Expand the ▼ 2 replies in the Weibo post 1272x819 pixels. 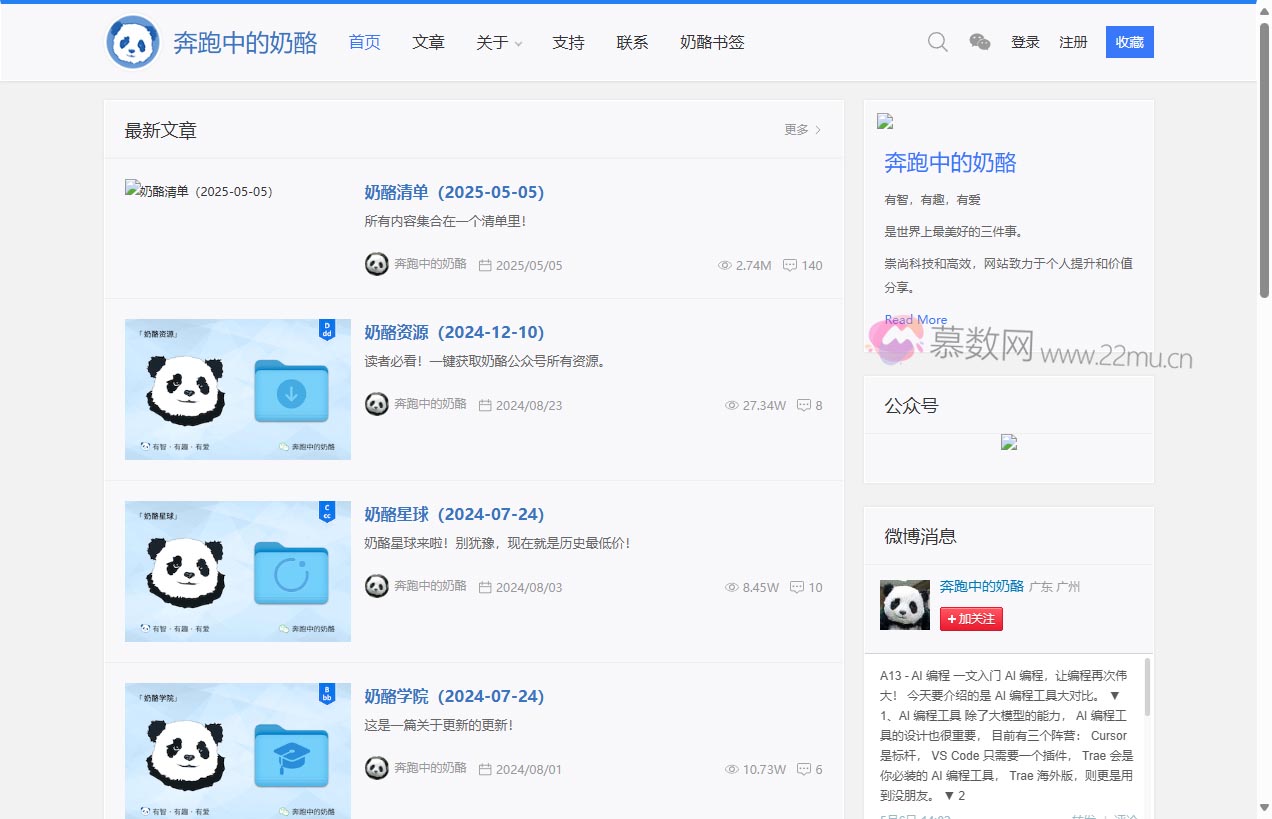tap(954, 795)
